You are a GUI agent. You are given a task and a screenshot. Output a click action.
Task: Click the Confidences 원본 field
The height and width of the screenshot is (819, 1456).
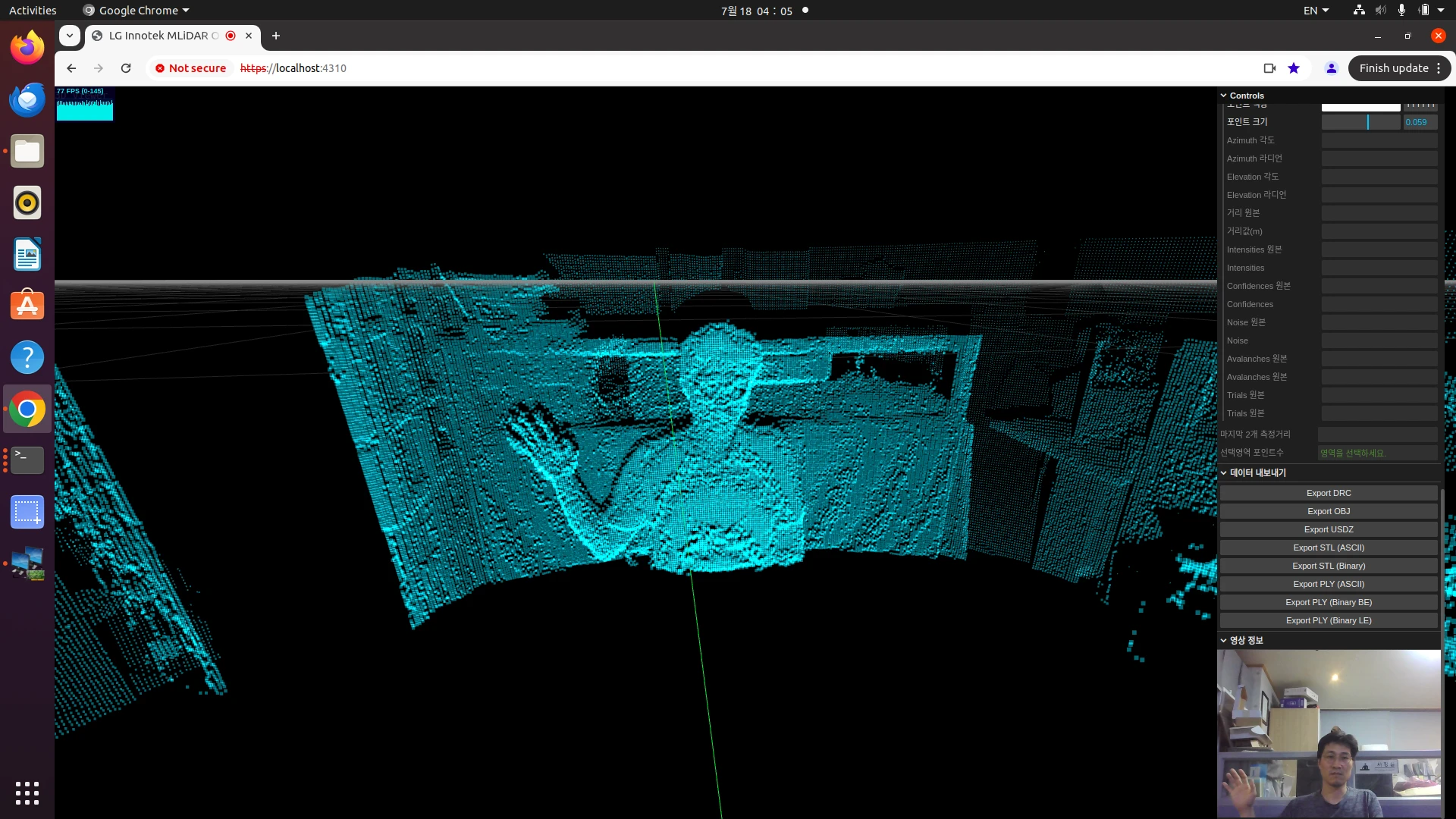(1379, 286)
